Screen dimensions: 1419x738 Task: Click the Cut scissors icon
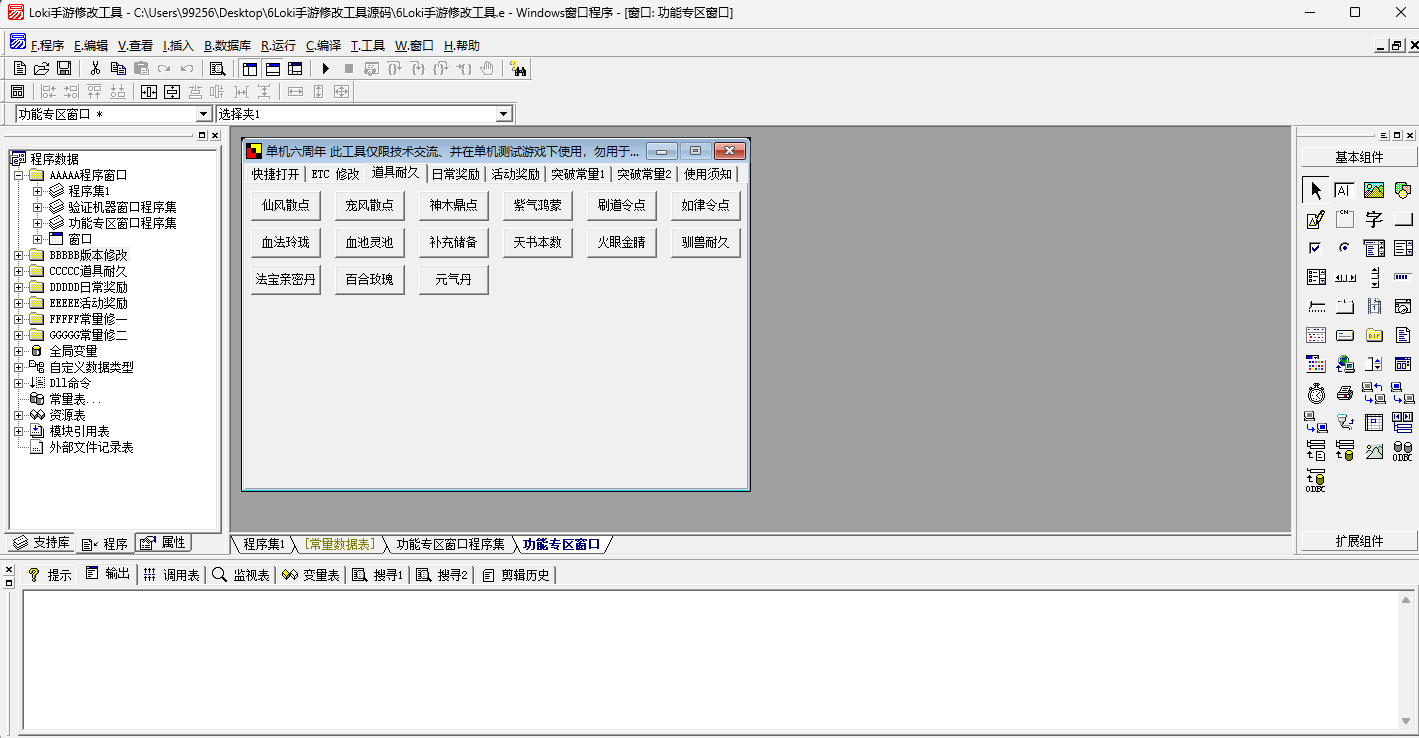click(95, 69)
